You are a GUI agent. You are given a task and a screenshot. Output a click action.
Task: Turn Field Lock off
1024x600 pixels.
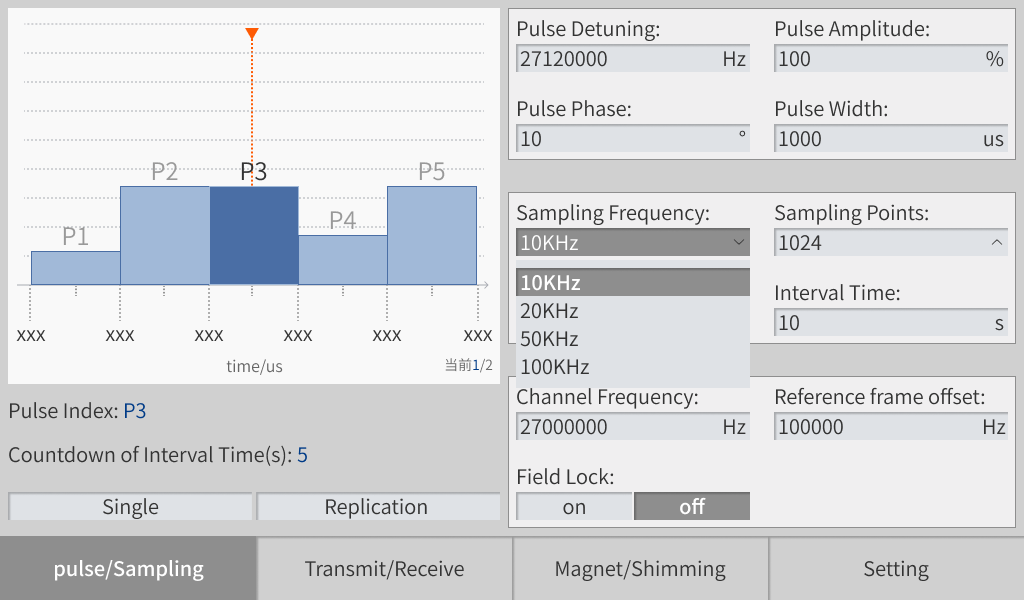tap(692, 507)
